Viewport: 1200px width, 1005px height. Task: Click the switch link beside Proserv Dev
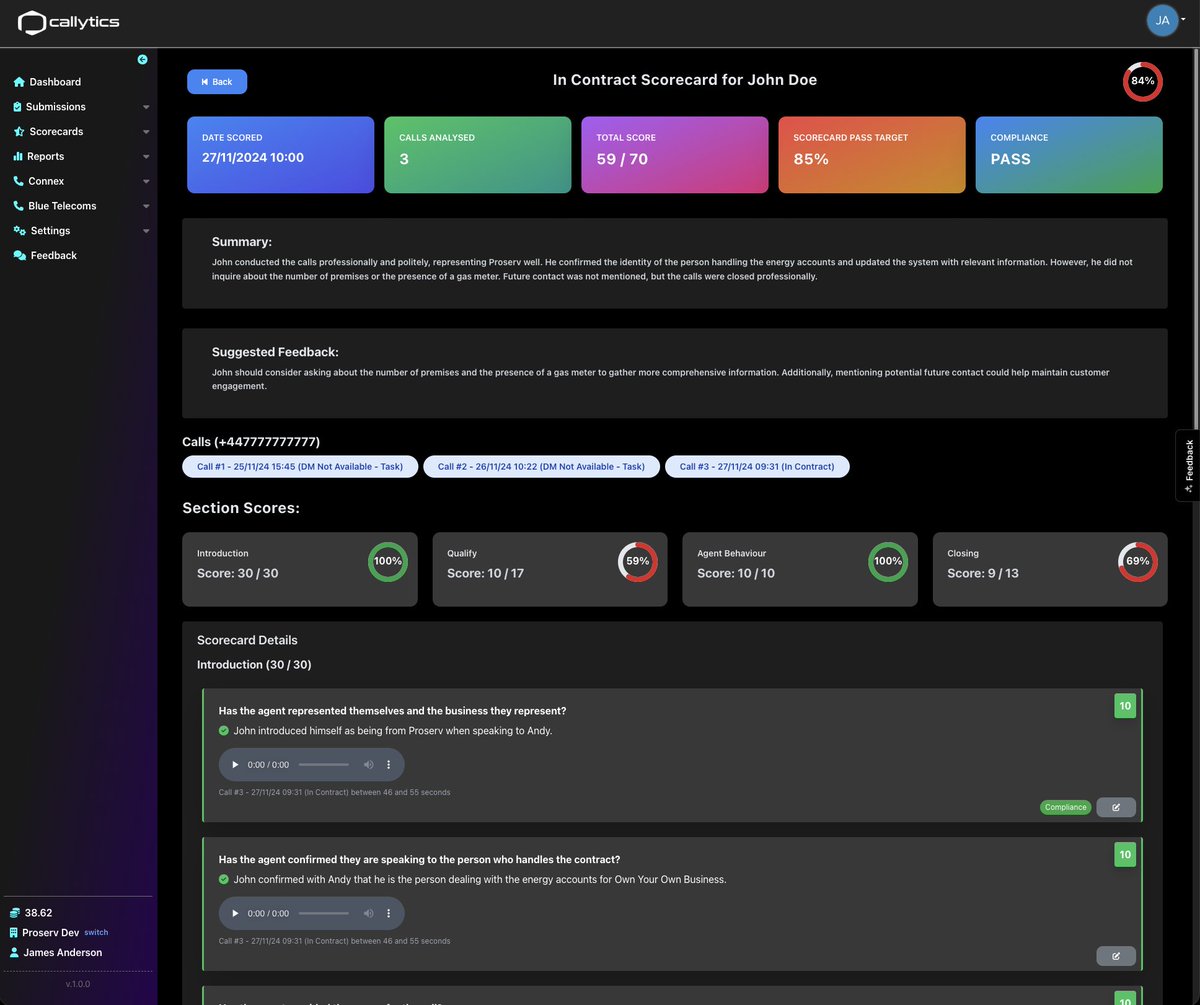click(96, 932)
